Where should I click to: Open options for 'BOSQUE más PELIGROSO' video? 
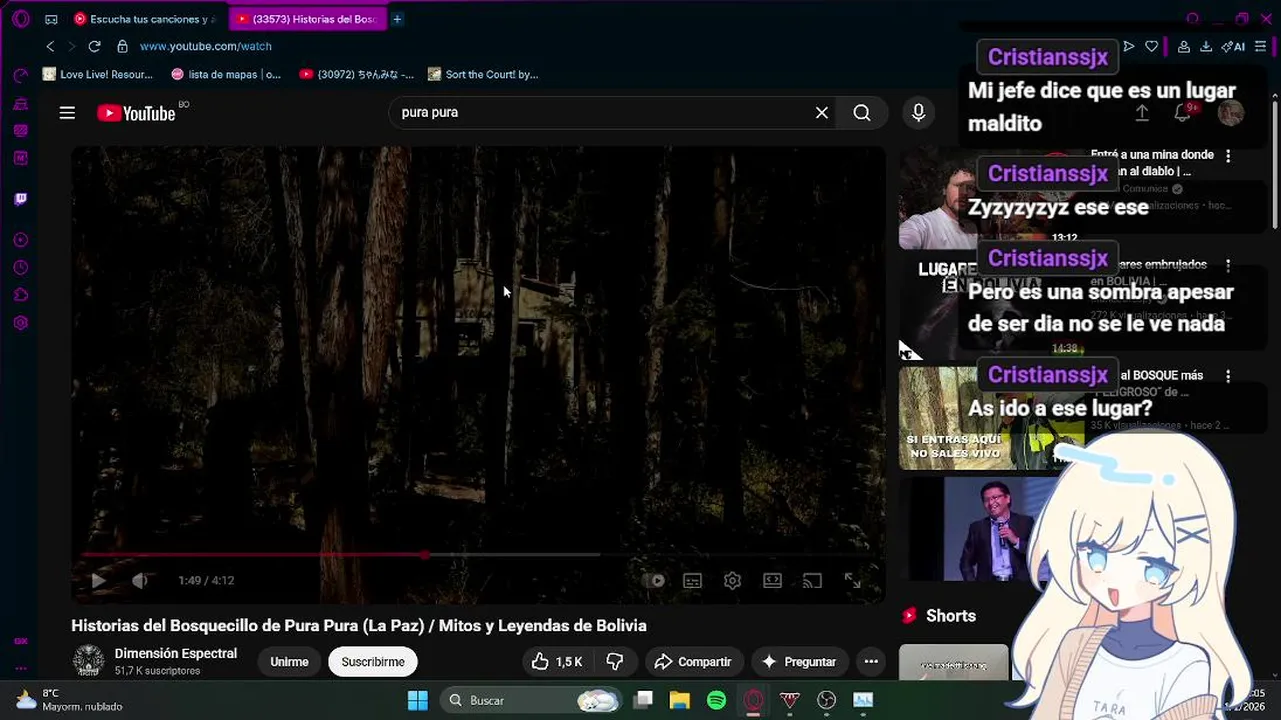pos(1228,376)
